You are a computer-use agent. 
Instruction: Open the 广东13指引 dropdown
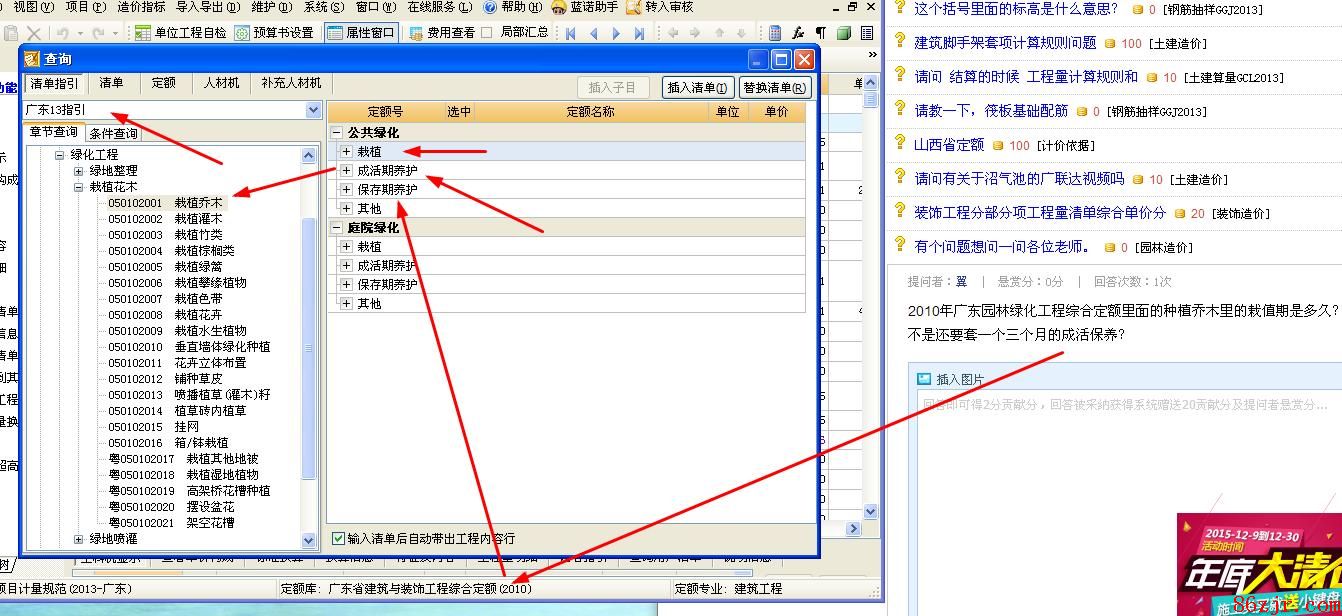pyautogui.click(x=313, y=110)
